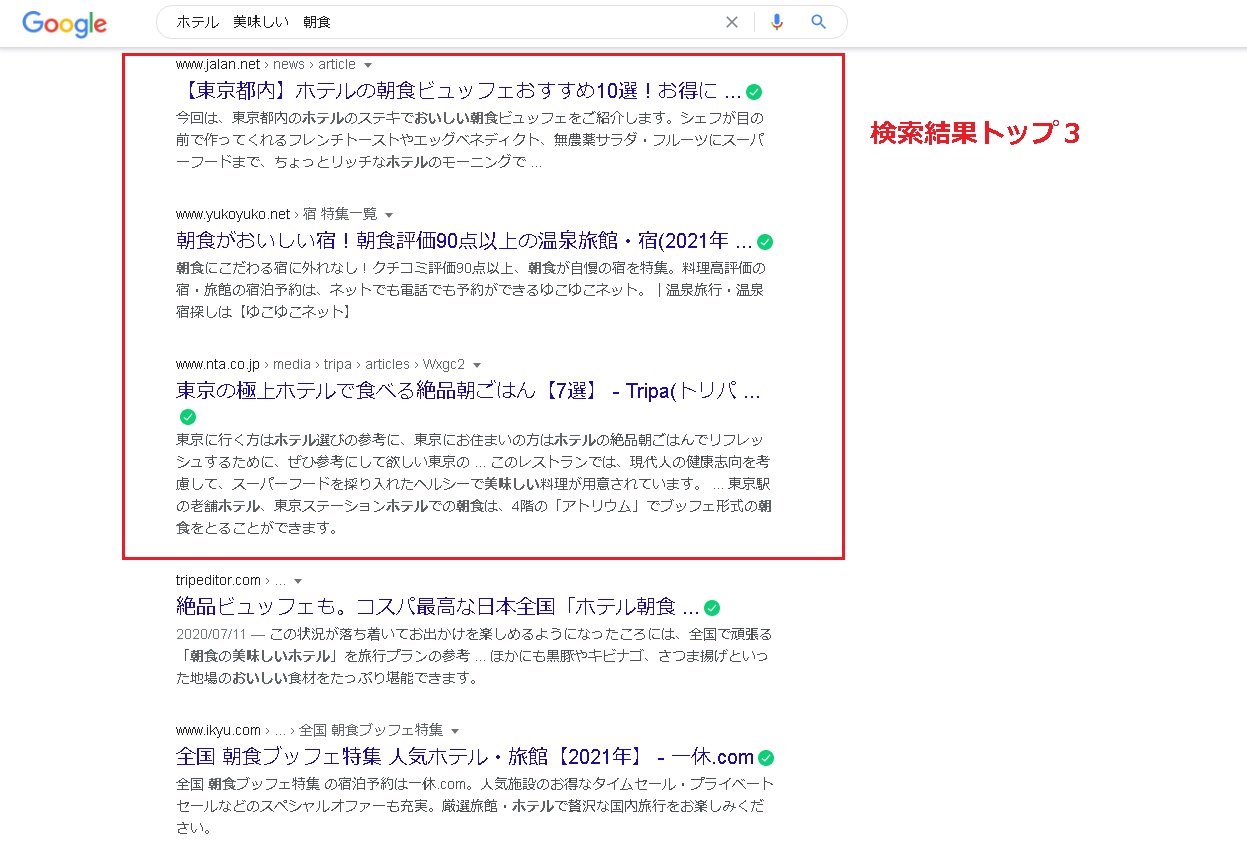
Task: Open 絶品ビュッフェも。コスパ最高な result link
Action: click(437, 607)
